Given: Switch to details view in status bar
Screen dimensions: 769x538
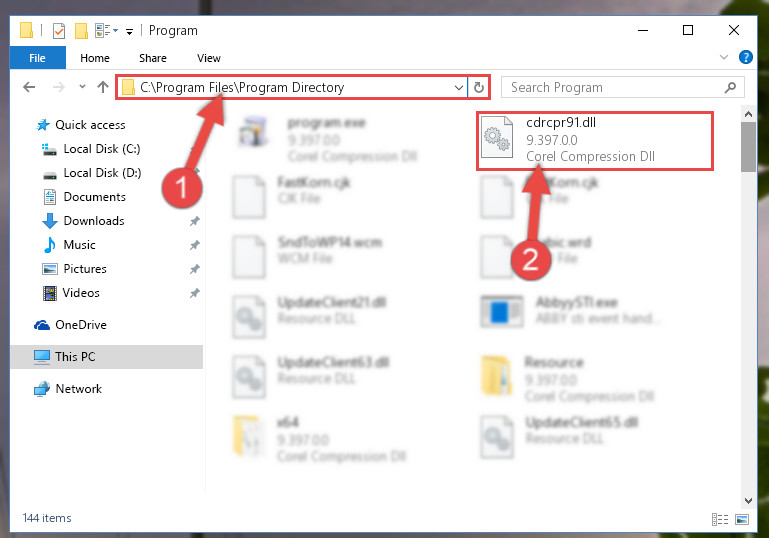Looking at the screenshot, I should (720, 519).
